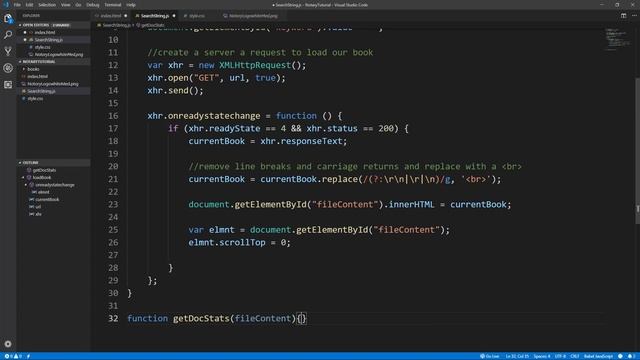The width and height of the screenshot is (640, 360).
Task: Open the Extensions view in activity bar
Action: [8, 84]
